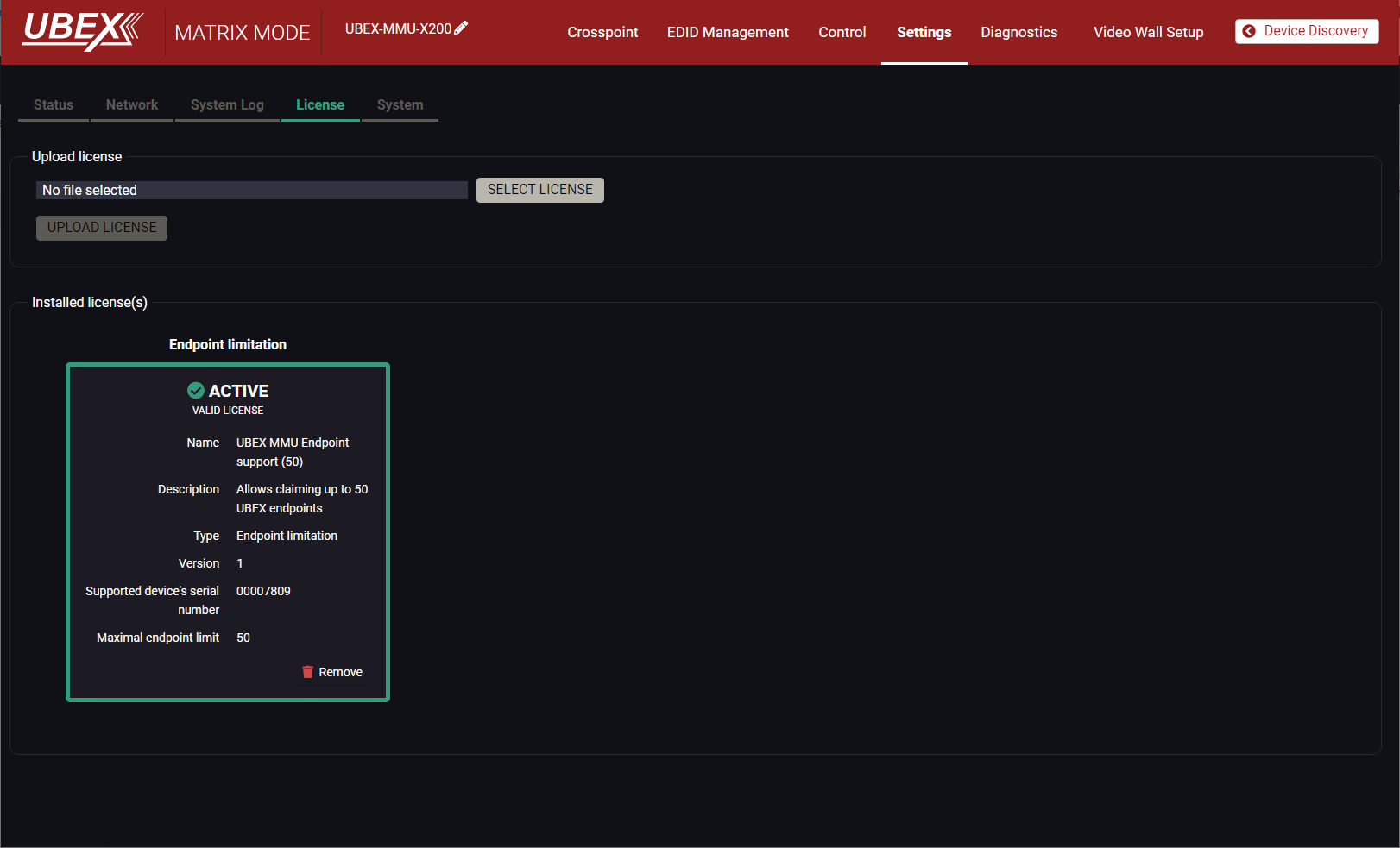Screen dimensions: 1400x848
Task: Click the red trash Remove icon
Action: 307,672
